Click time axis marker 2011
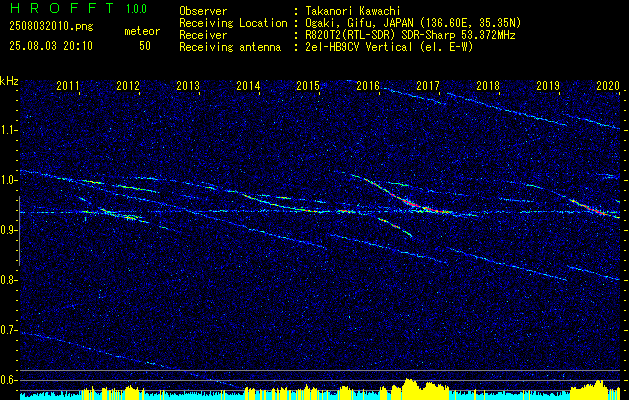Viewport: 629px width, 400px height. (68, 85)
